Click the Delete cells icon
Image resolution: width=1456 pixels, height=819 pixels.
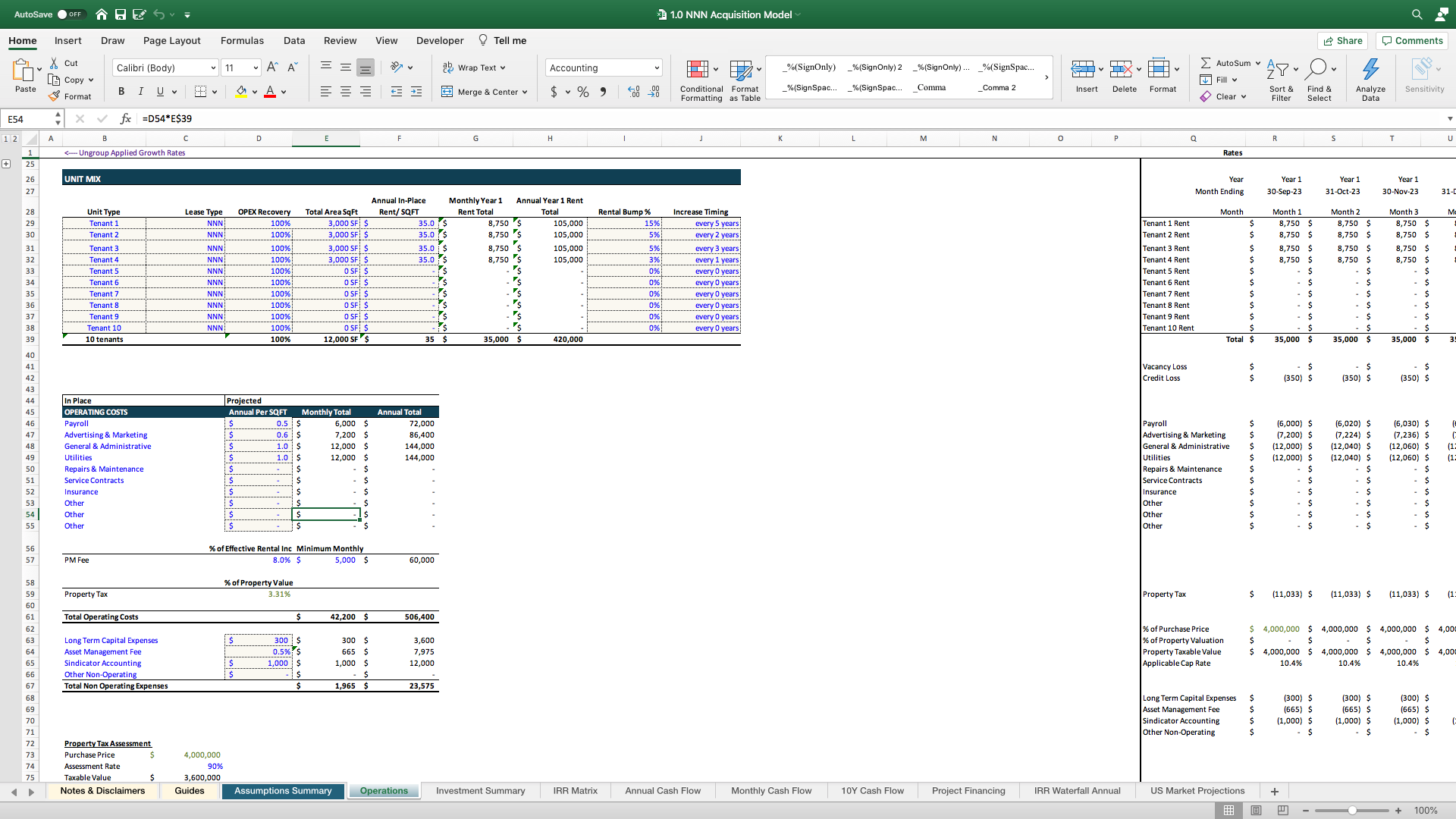(1121, 70)
